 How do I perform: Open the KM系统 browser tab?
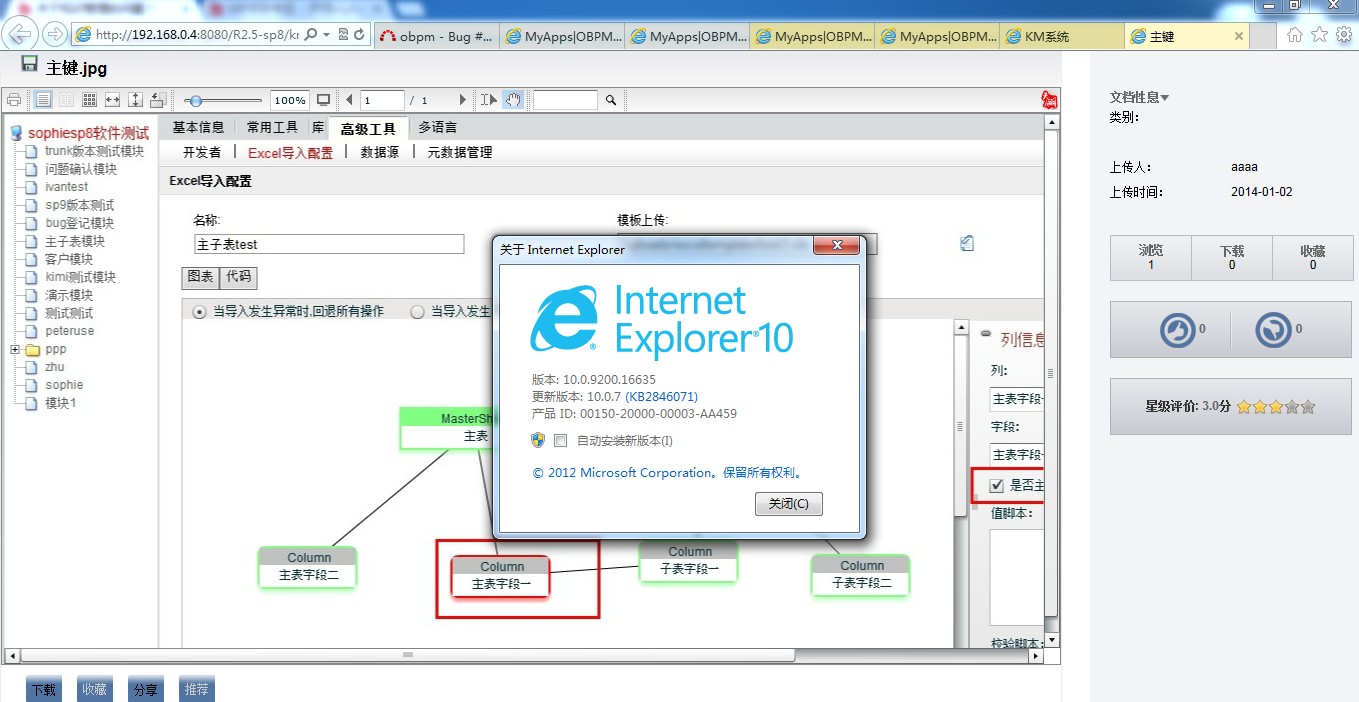click(1062, 36)
